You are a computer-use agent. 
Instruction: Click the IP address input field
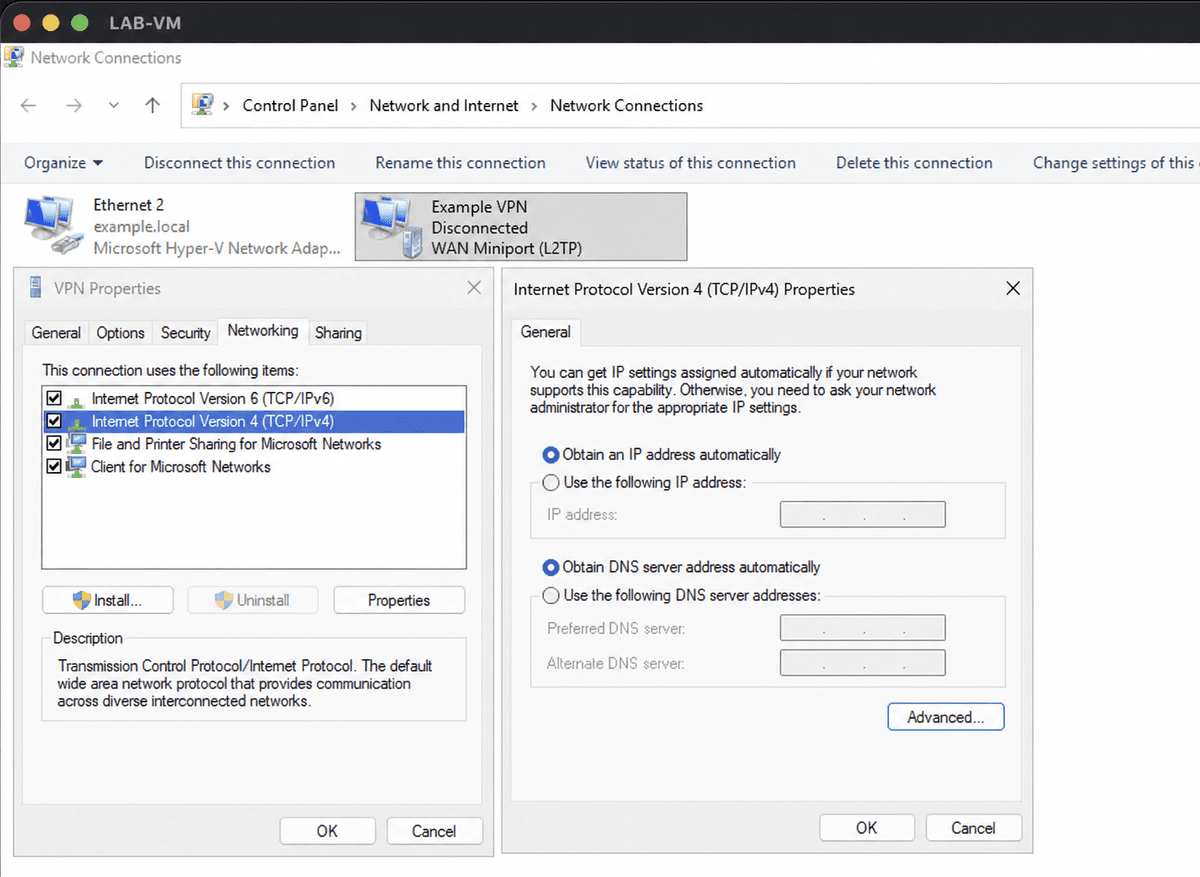tap(862, 515)
